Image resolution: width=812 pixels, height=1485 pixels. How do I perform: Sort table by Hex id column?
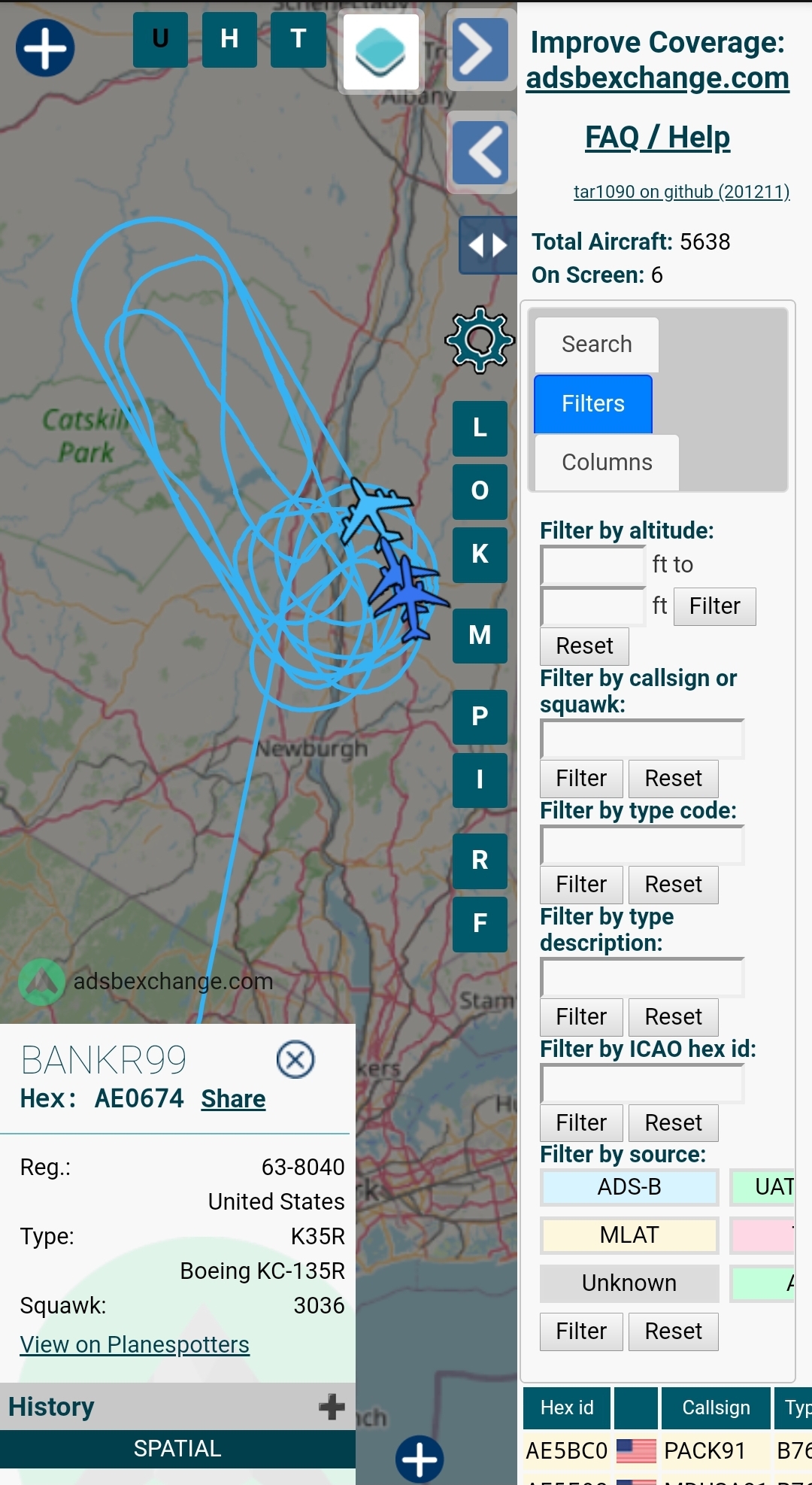click(567, 1408)
